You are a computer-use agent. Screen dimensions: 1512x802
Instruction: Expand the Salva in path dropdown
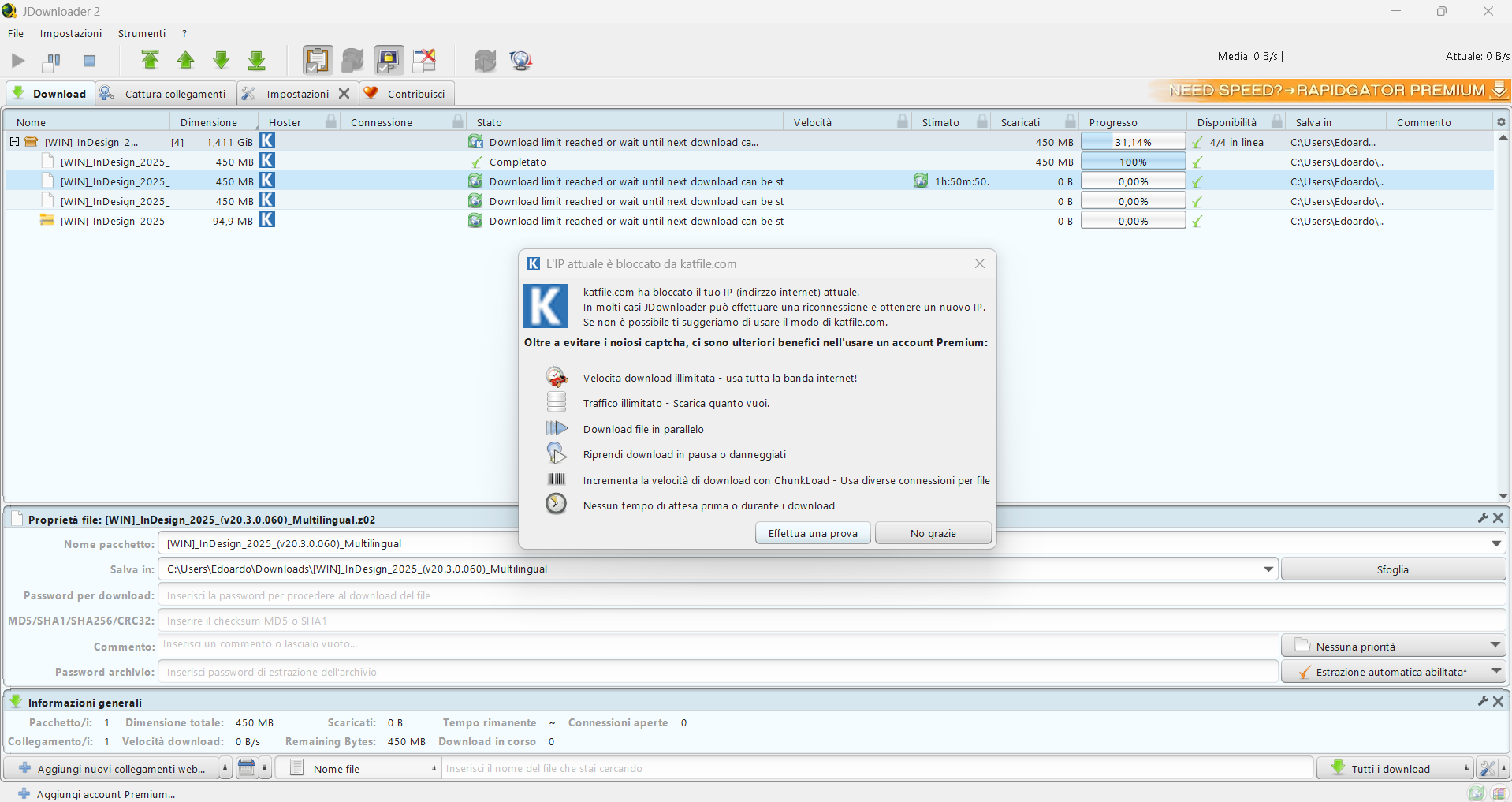tap(1268, 569)
